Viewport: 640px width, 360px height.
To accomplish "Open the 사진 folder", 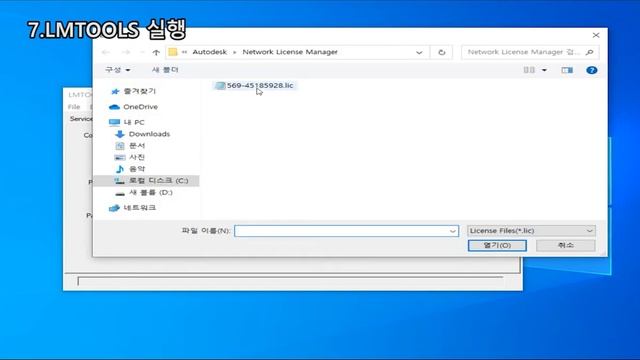I will coord(130,157).
